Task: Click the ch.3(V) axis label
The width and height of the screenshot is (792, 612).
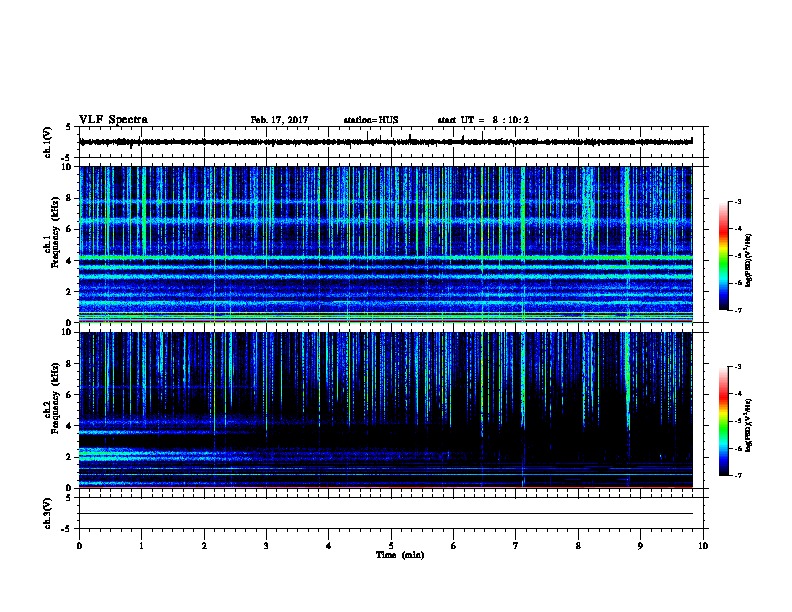Action: (x=48, y=513)
